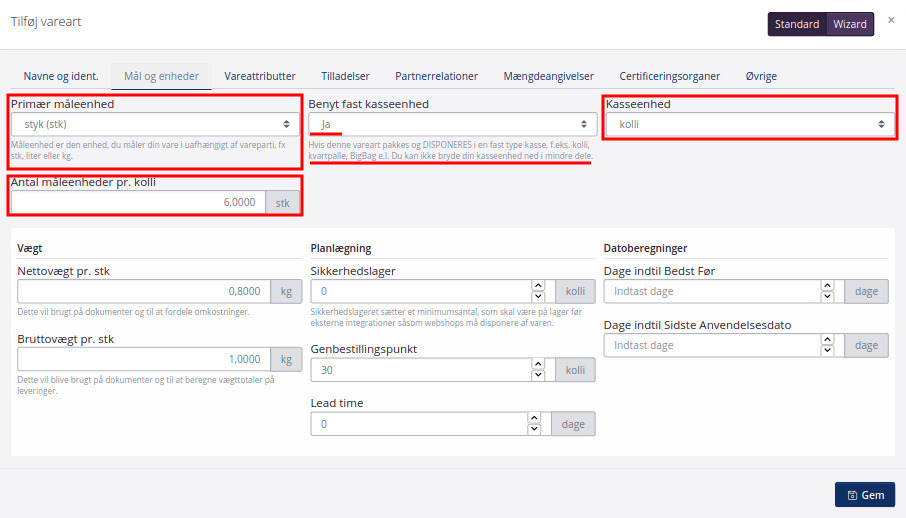906x518 pixels.
Task: Open the Benyt fast kasseenhed dropdown
Action: click(453, 124)
